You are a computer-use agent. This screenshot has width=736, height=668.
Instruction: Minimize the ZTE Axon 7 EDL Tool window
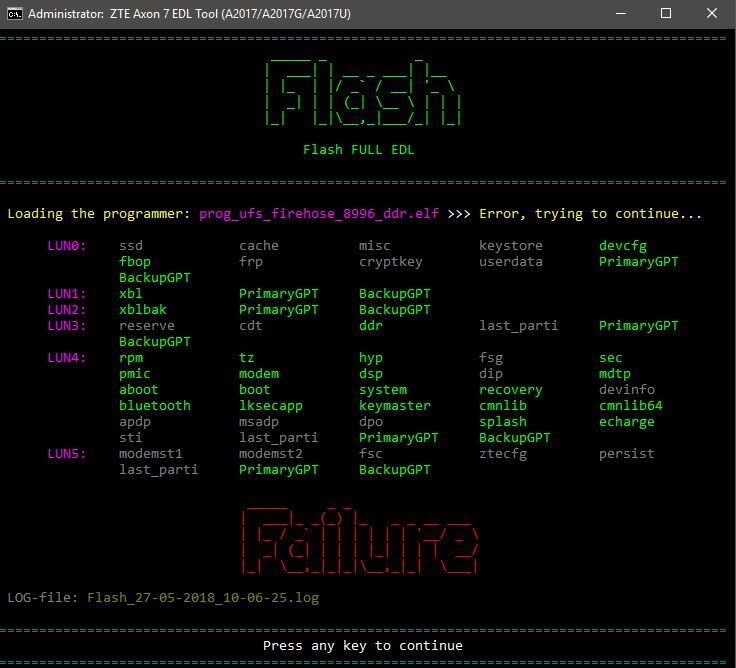point(621,14)
